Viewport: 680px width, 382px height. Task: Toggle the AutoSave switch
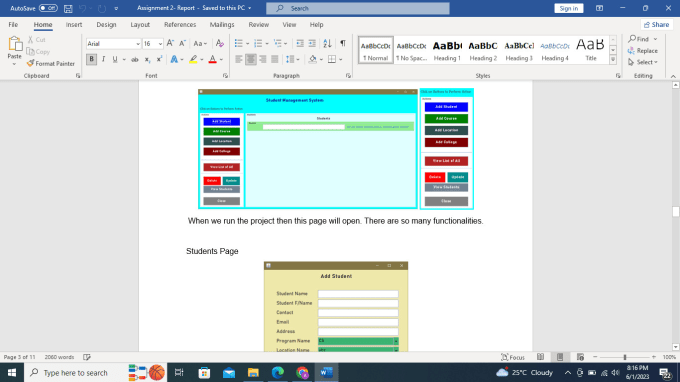click(x=48, y=8)
